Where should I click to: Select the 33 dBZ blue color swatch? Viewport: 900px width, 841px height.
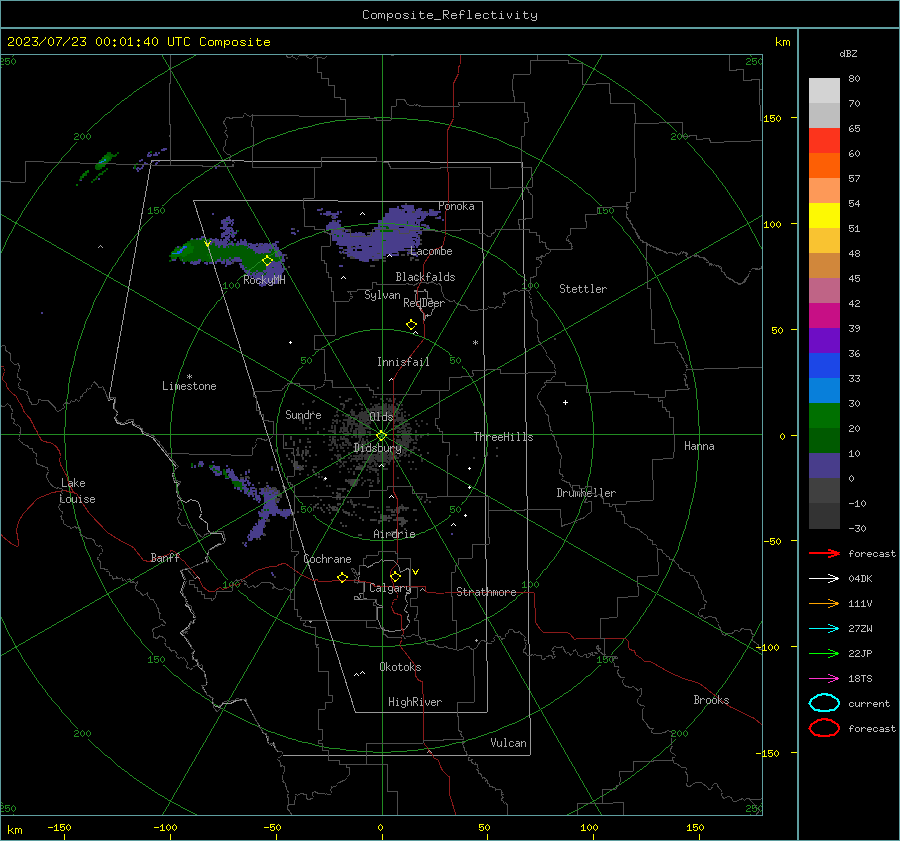(824, 390)
